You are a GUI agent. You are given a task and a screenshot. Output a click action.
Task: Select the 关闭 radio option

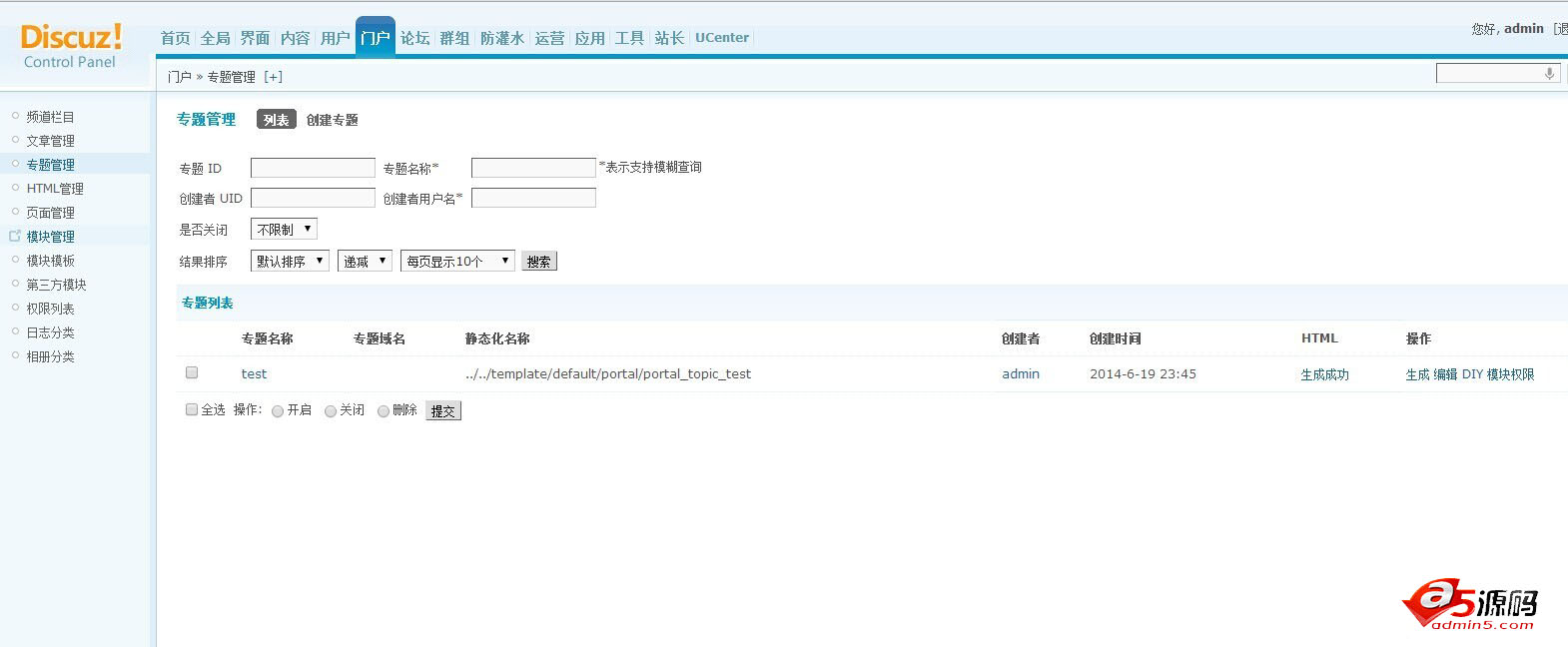tap(331, 411)
